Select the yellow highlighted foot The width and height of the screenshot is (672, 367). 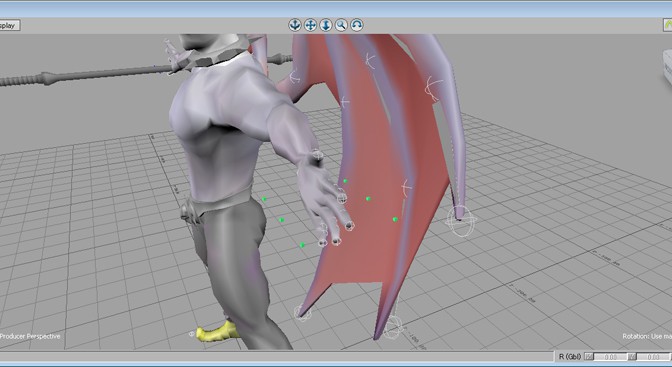[218, 331]
